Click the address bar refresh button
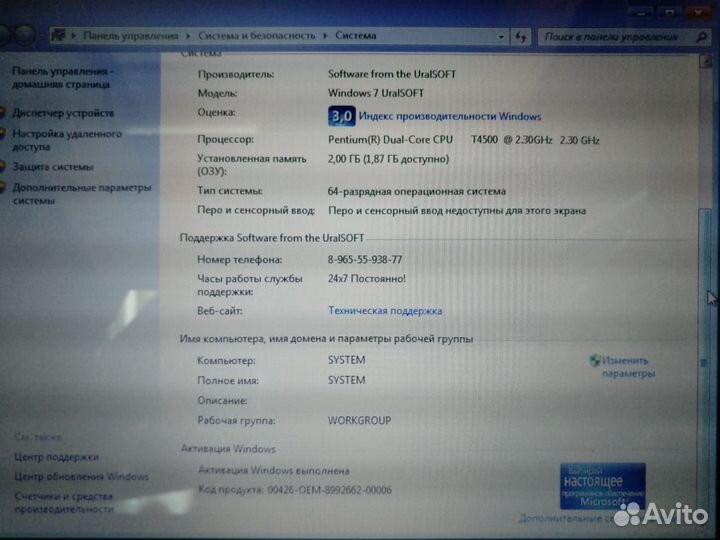The height and width of the screenshot is (540, 720). (521, 37)
